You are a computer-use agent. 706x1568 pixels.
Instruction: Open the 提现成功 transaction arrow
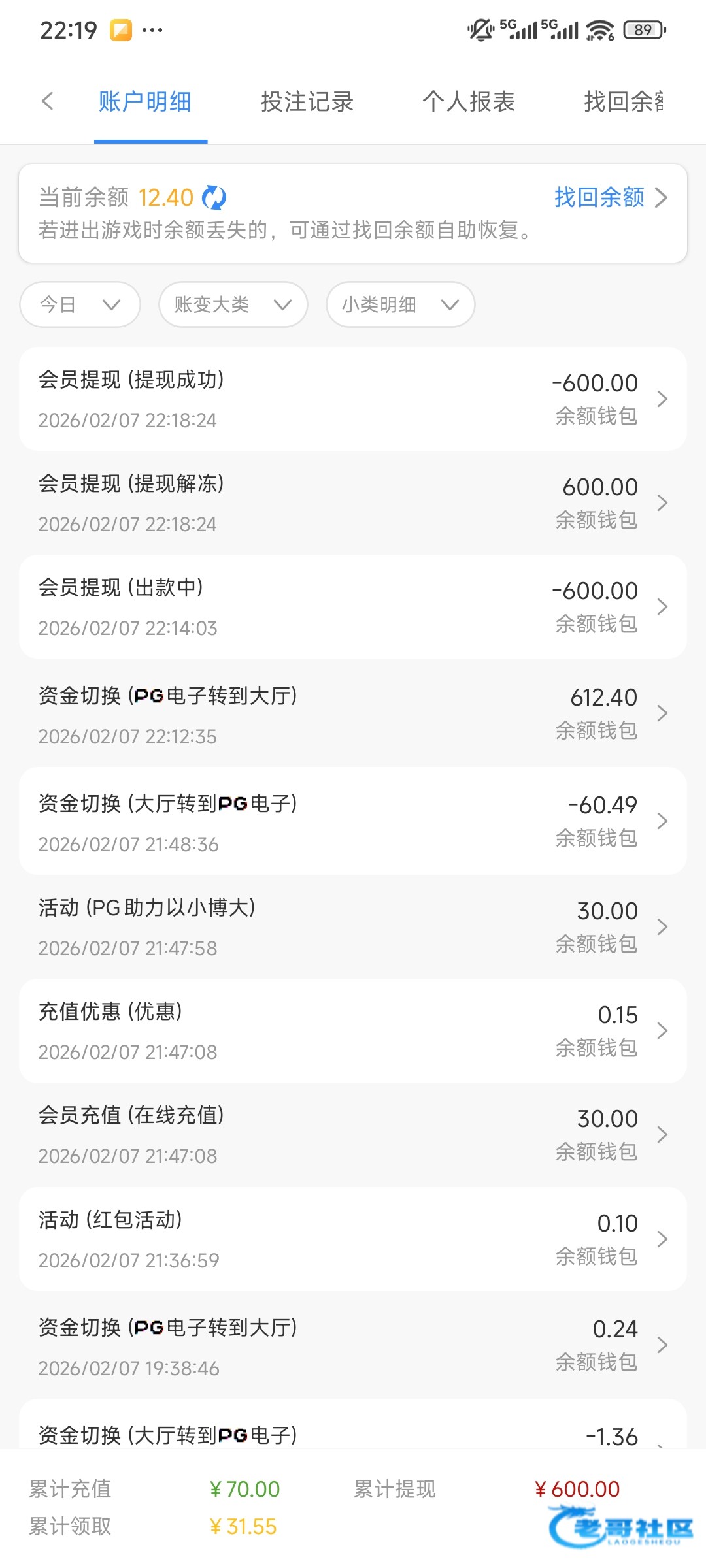click(x=662, y=399)
